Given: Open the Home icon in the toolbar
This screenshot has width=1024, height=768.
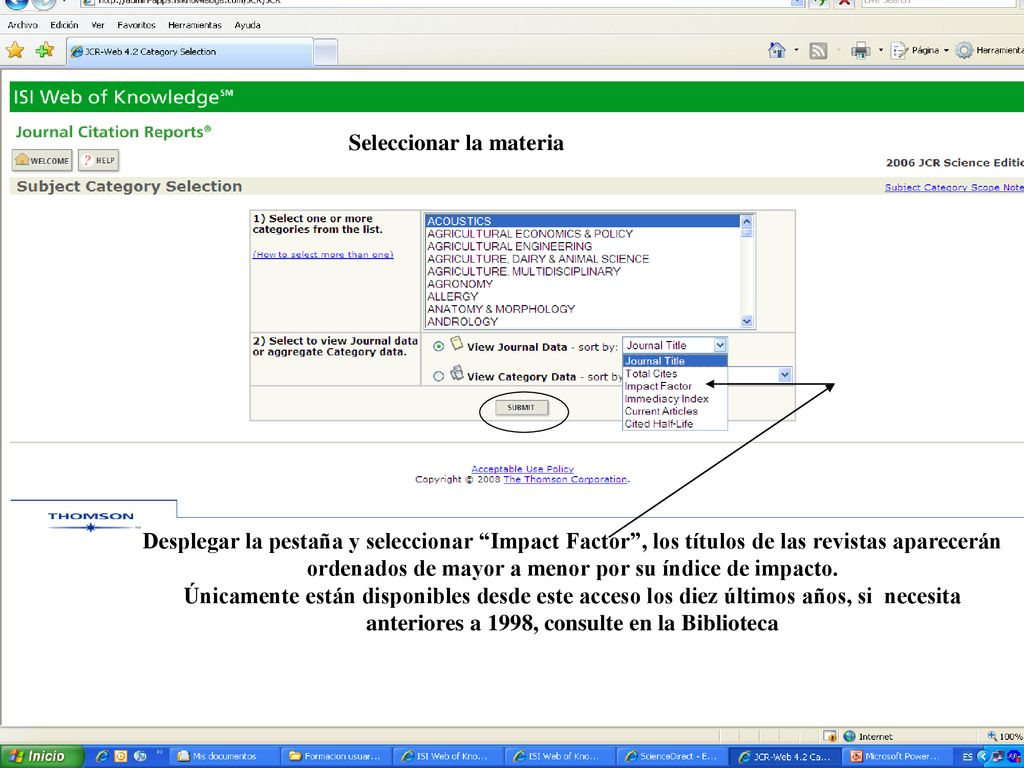Looking at the screenshot, I should [777, 50].
